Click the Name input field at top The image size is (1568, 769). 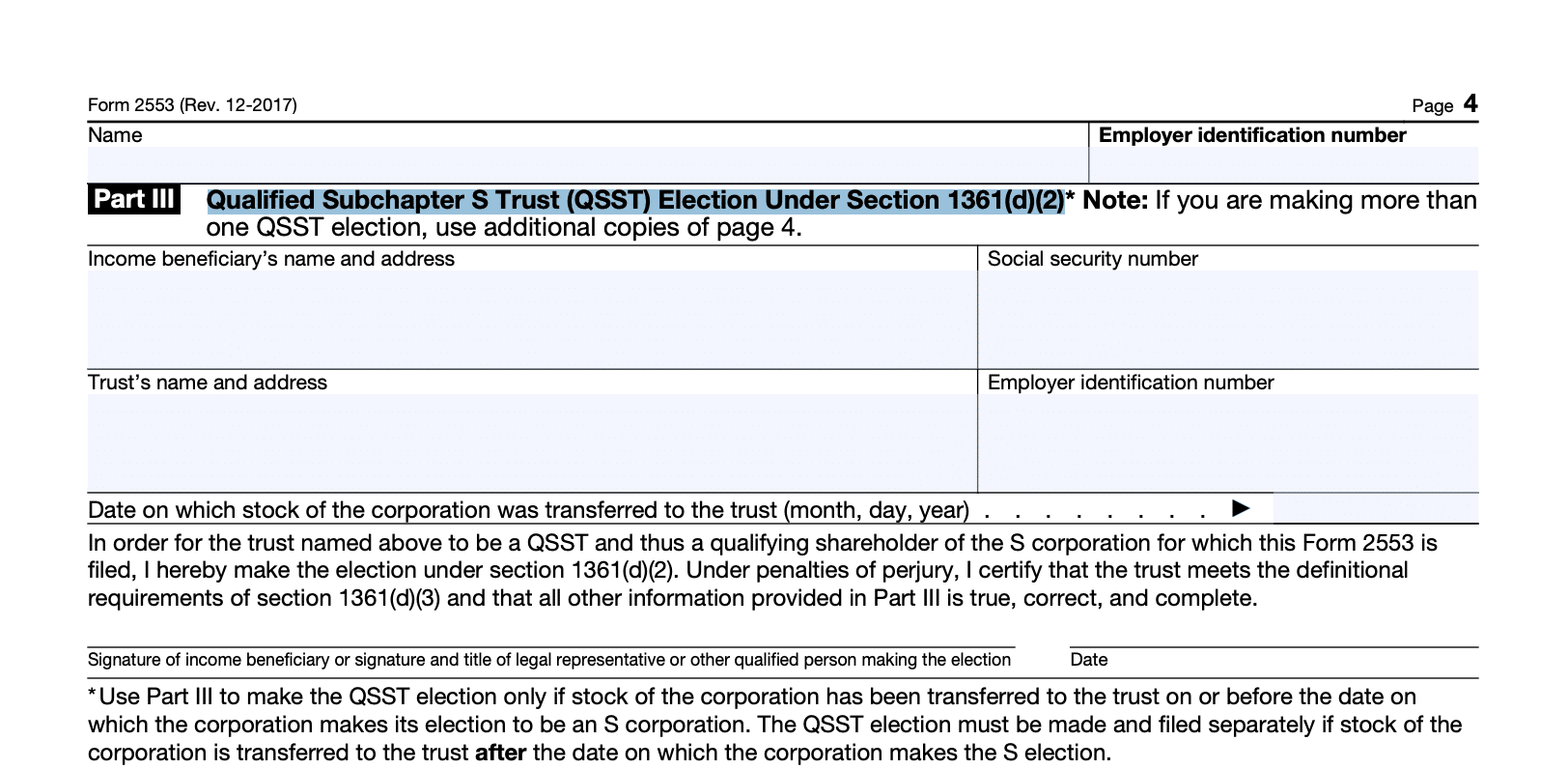(x=587, y=164)
